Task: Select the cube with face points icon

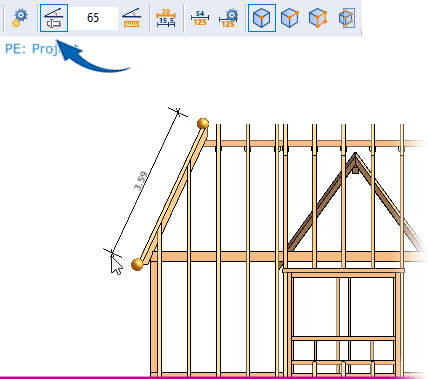Action: click(347, 18)
